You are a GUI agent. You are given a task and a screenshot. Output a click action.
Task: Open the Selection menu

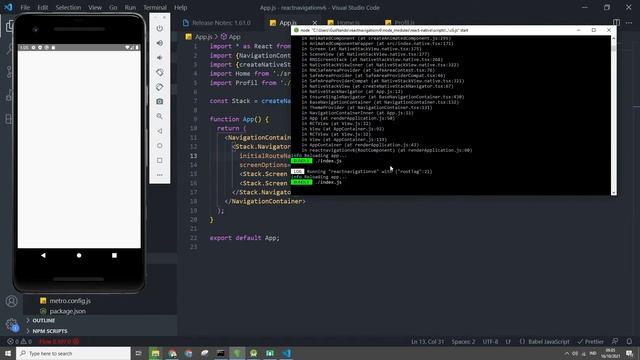click(68, 7)
